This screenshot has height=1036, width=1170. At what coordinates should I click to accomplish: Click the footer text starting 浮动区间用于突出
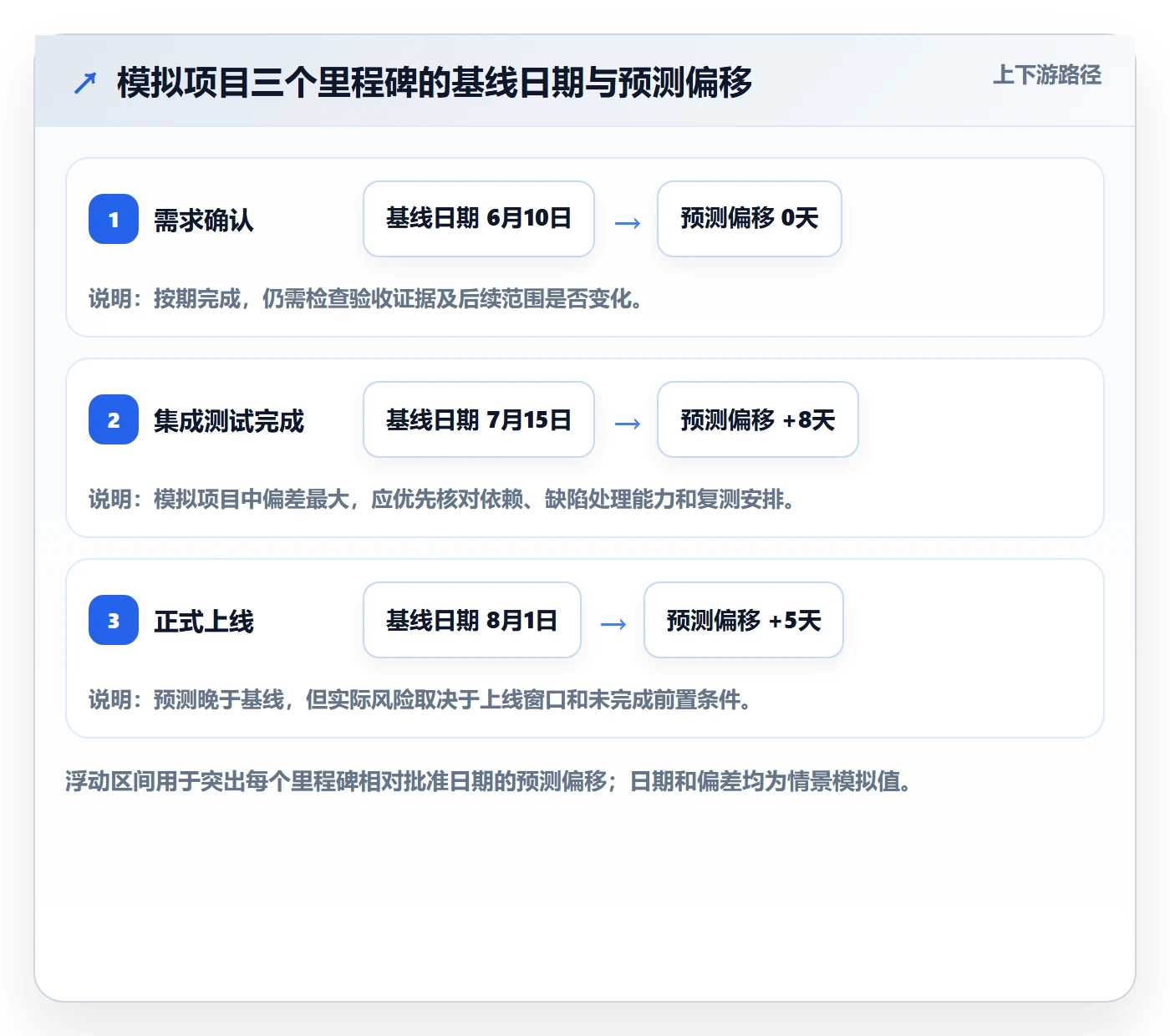(489, 781)
